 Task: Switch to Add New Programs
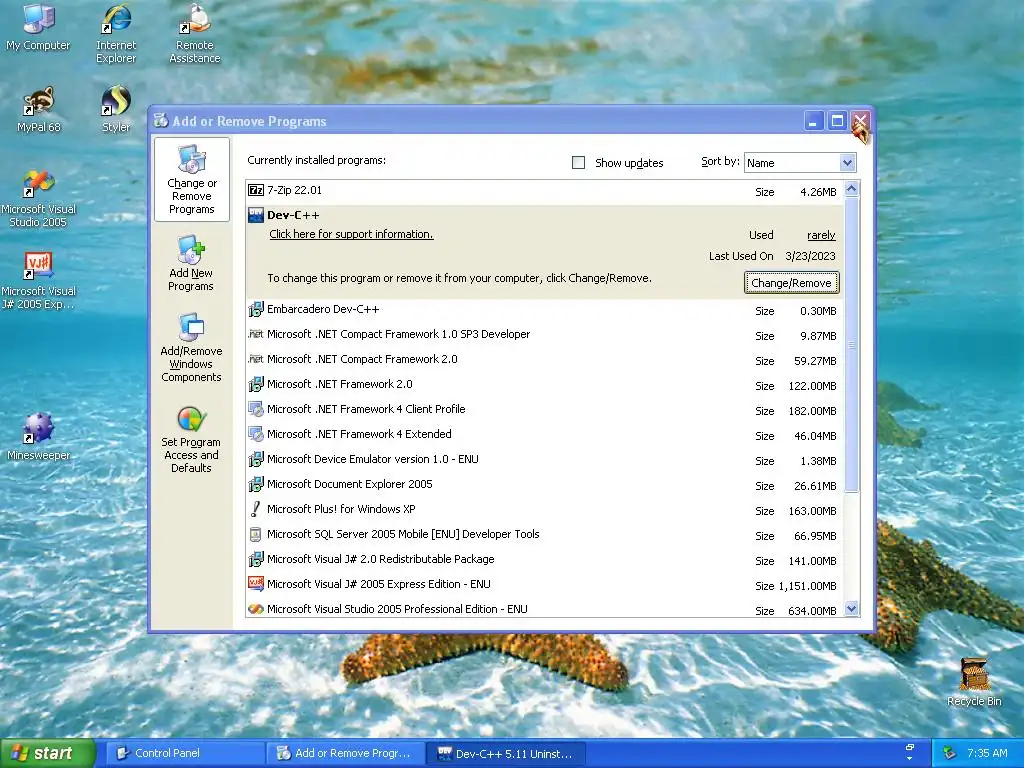191,264
